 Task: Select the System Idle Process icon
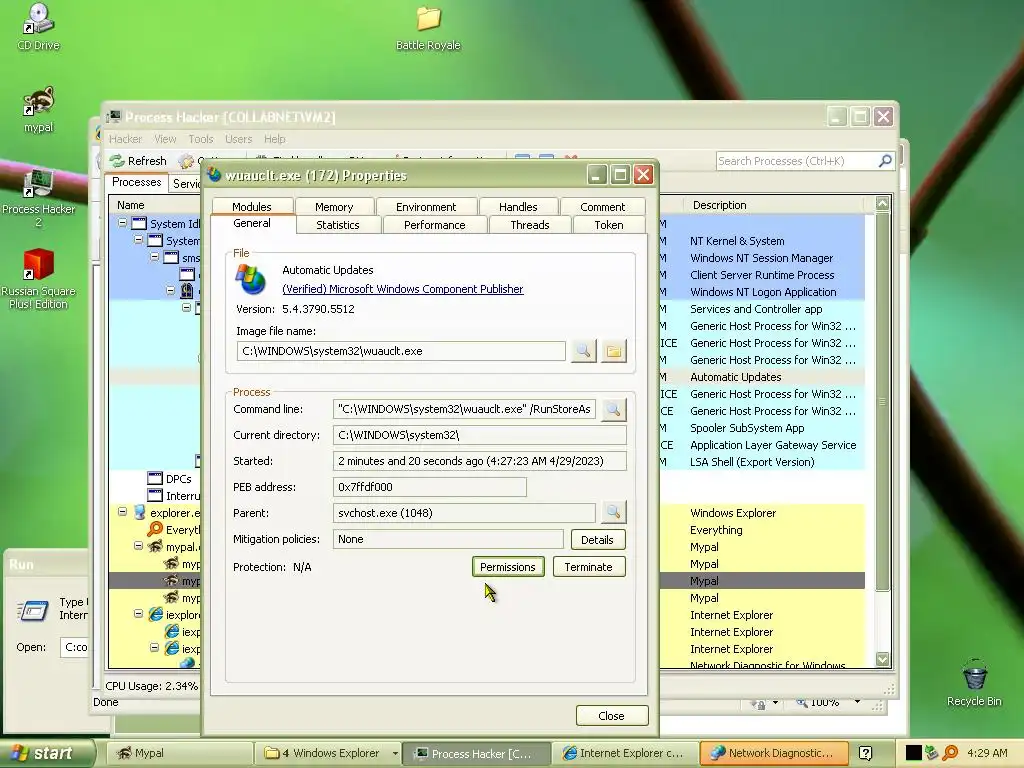tap(139, 223)
